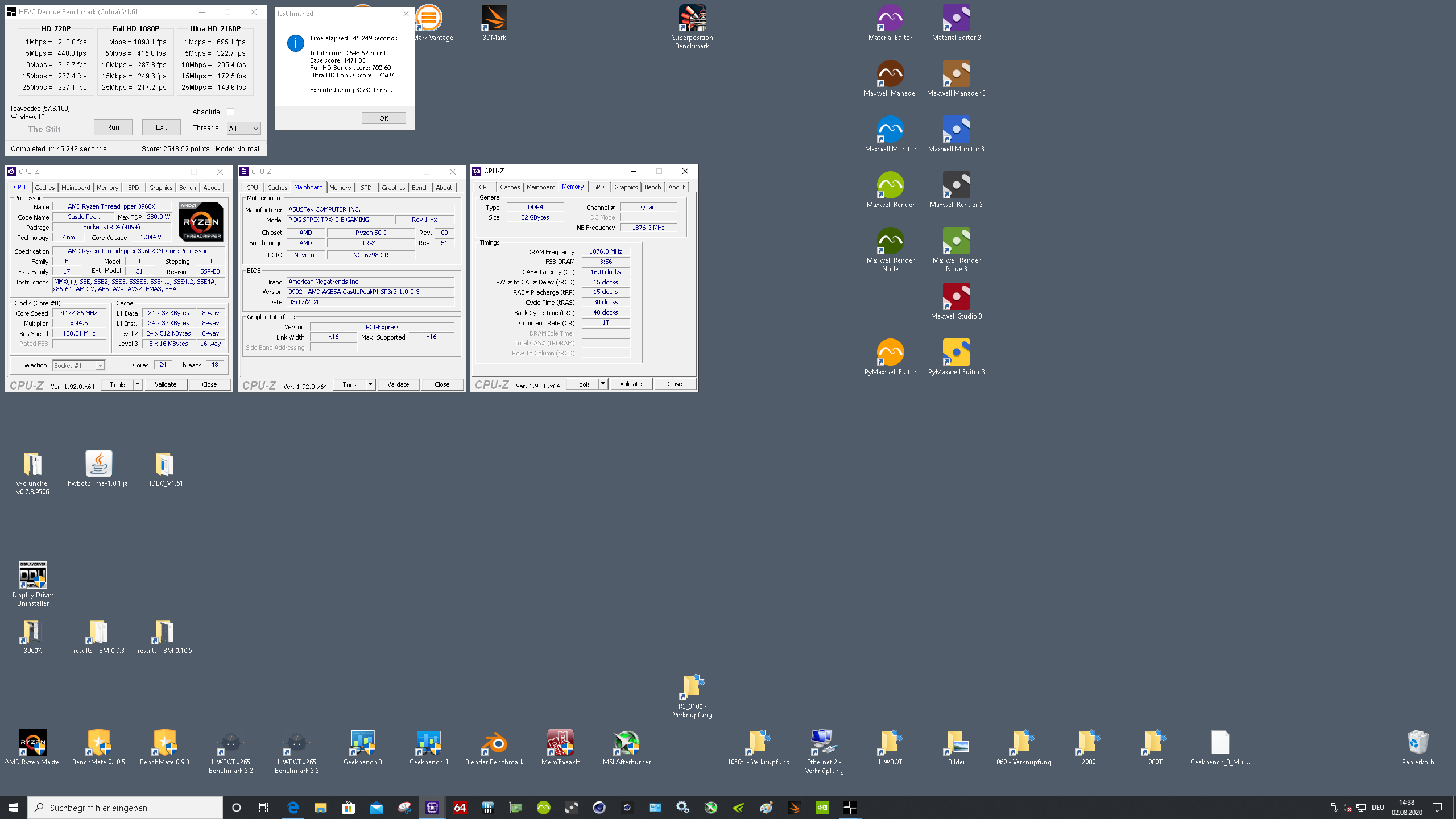Open the notification center in the system tray
1456x819 pixels.
pos(1437,808)
